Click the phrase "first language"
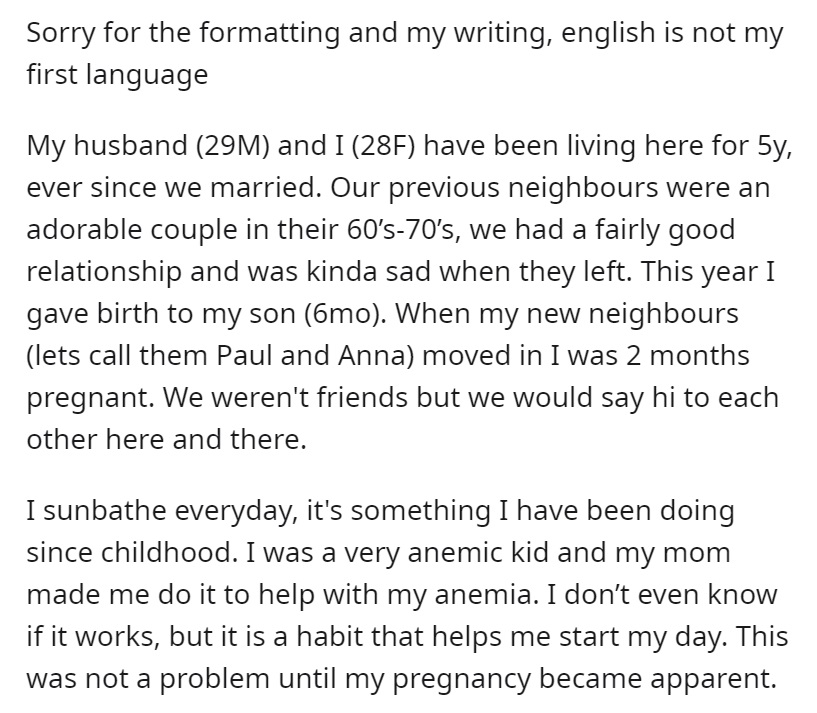 [117, 76]
